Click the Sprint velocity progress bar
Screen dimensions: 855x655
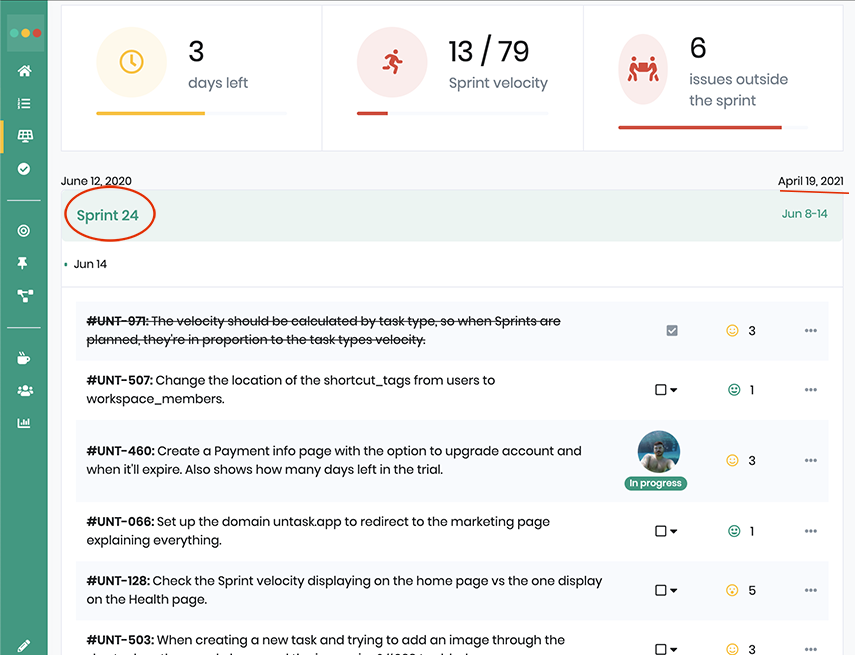[x=453, y=113]
